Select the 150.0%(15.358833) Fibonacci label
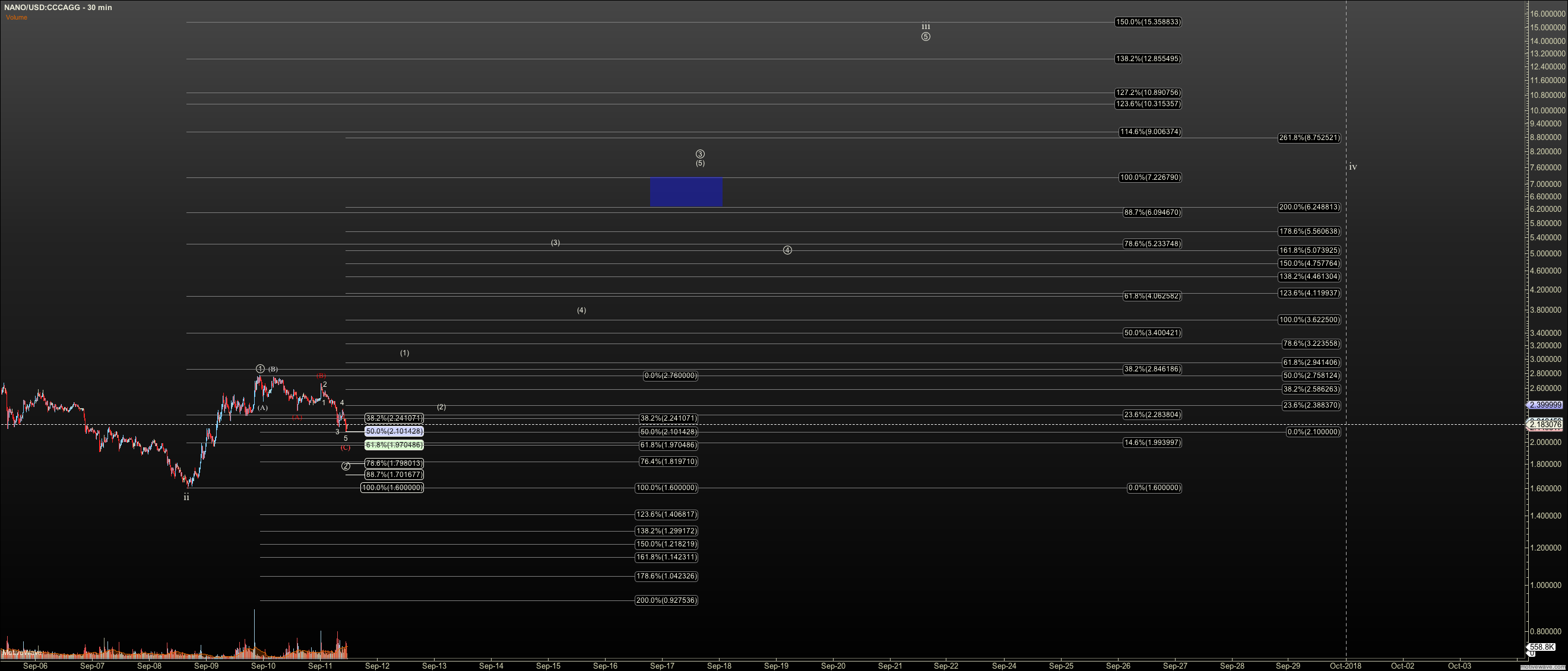The width and height of the screenshot is (1568, 671). (1148, 22)
